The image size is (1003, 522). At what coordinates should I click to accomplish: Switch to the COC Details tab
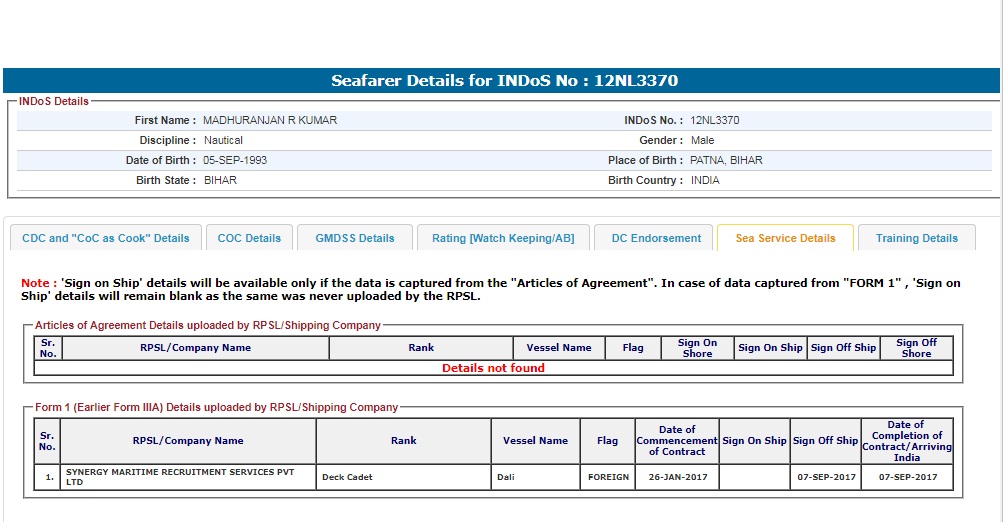[249, 238]
